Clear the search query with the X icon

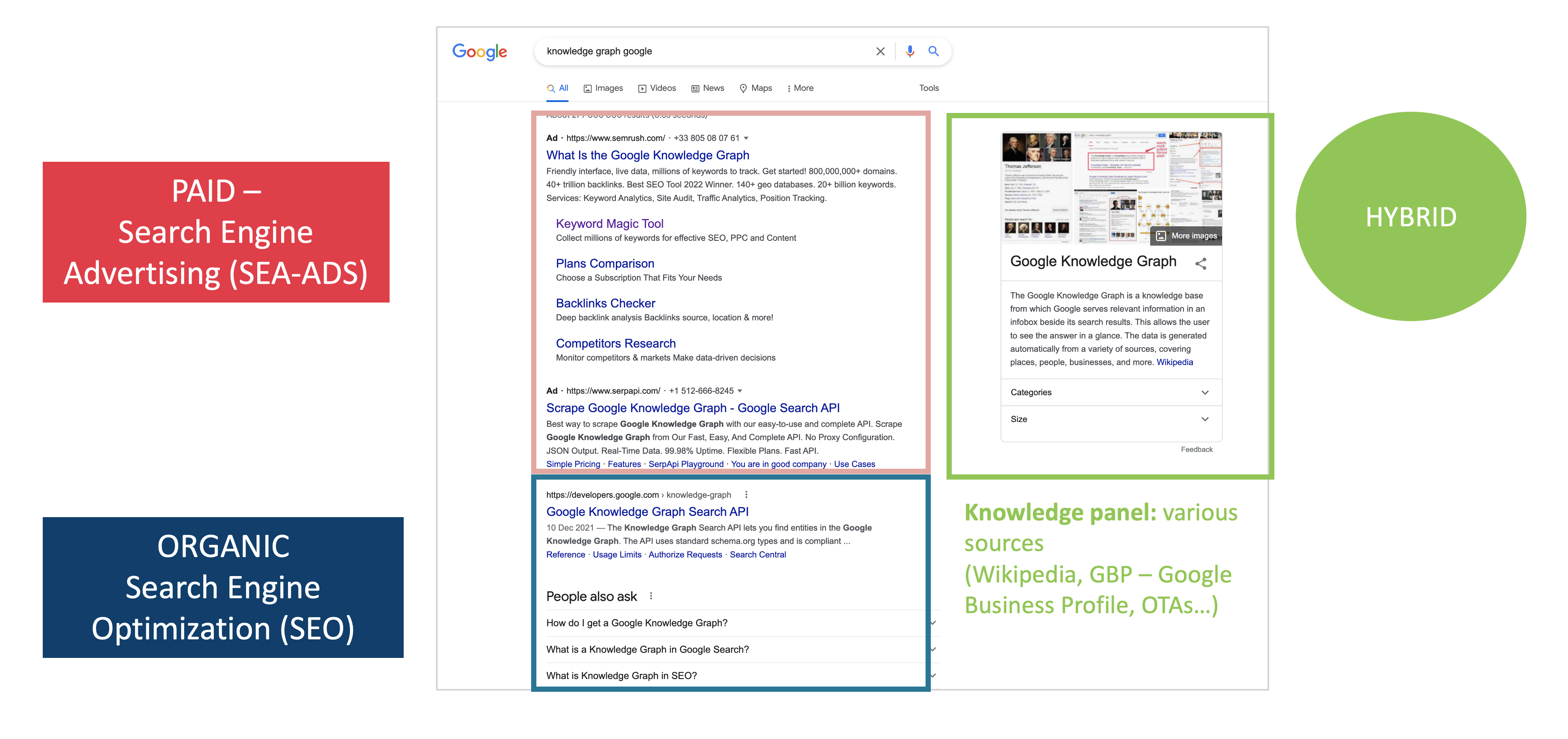click(x=880, y=51)
